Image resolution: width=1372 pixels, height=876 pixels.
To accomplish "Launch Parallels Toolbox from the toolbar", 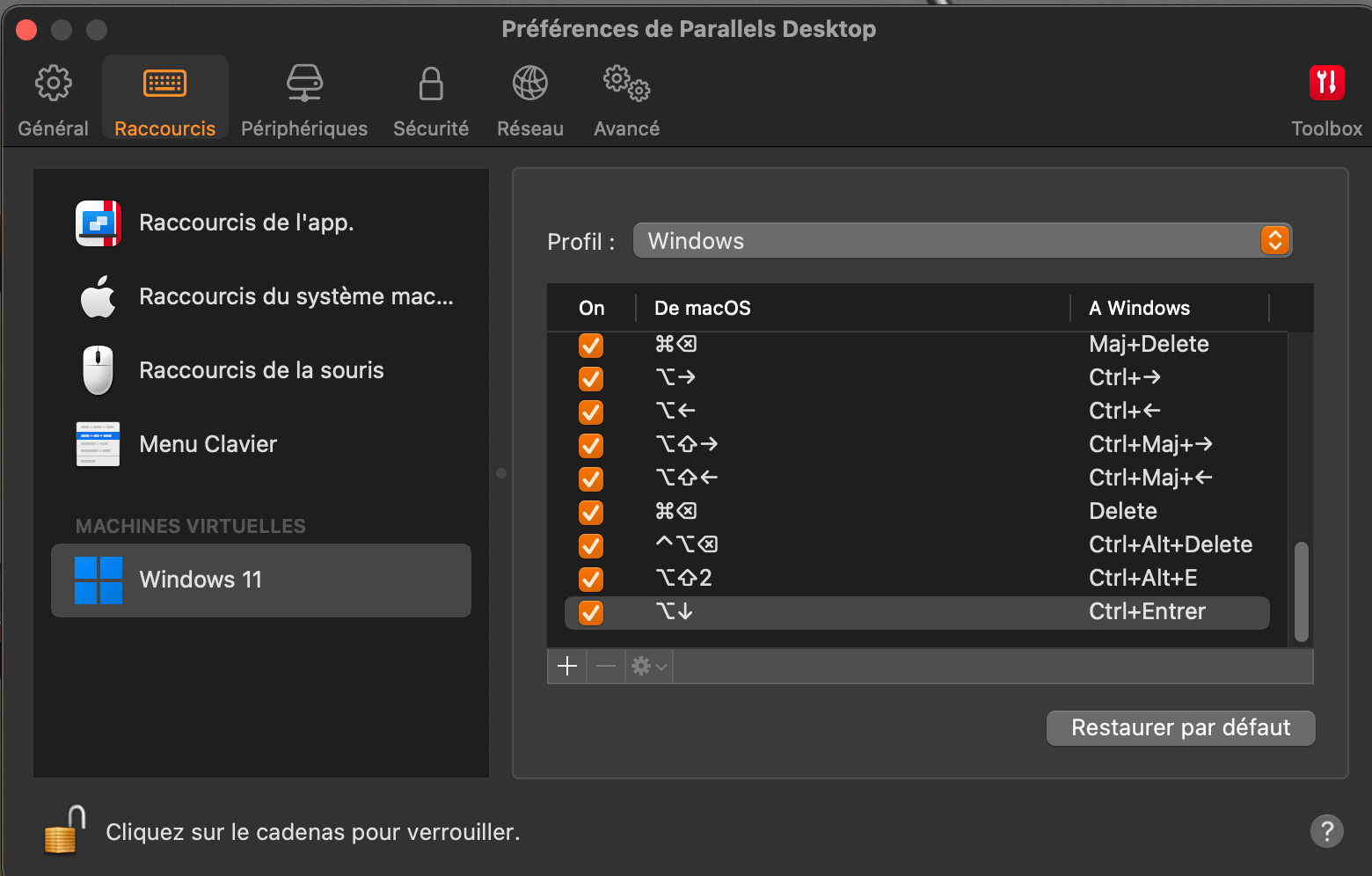I will click(1326, 99).
